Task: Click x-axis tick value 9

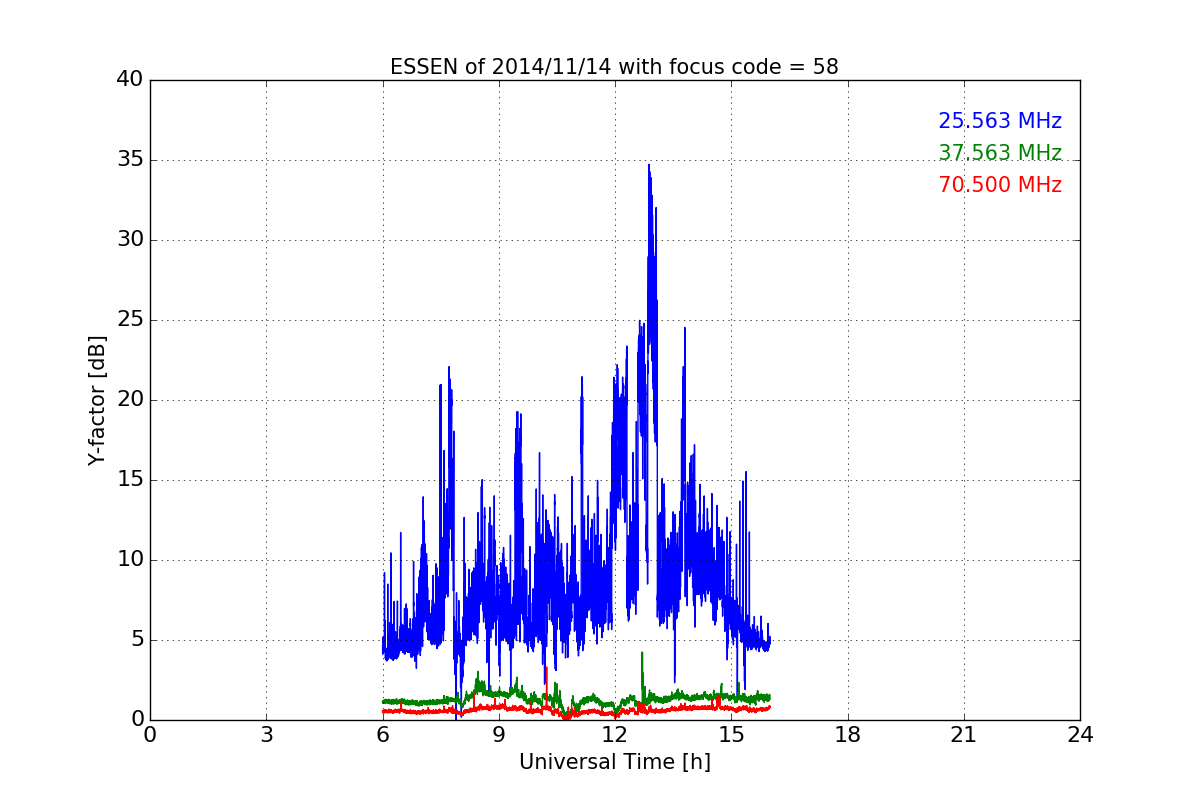Action: 499,735
